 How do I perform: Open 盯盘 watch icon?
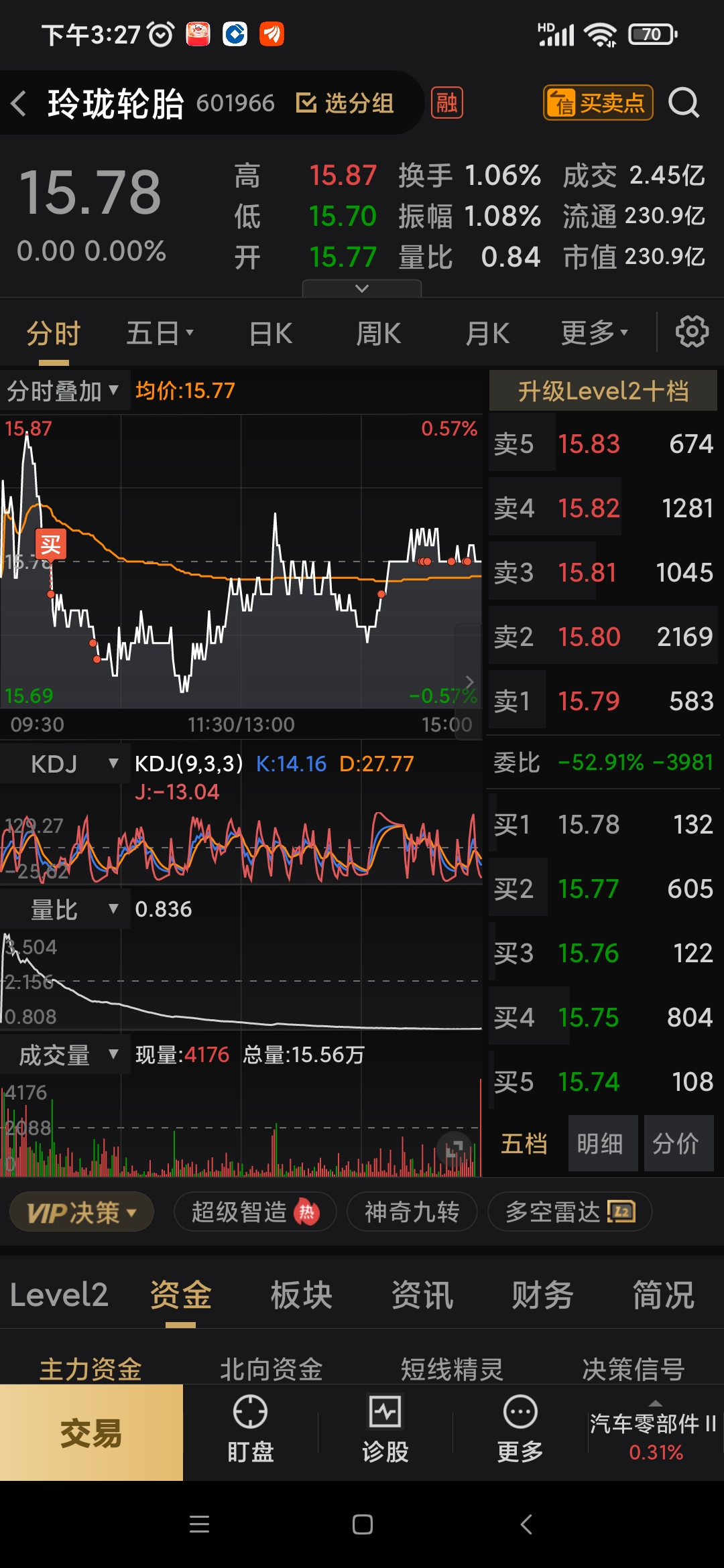click(250, 1429)
